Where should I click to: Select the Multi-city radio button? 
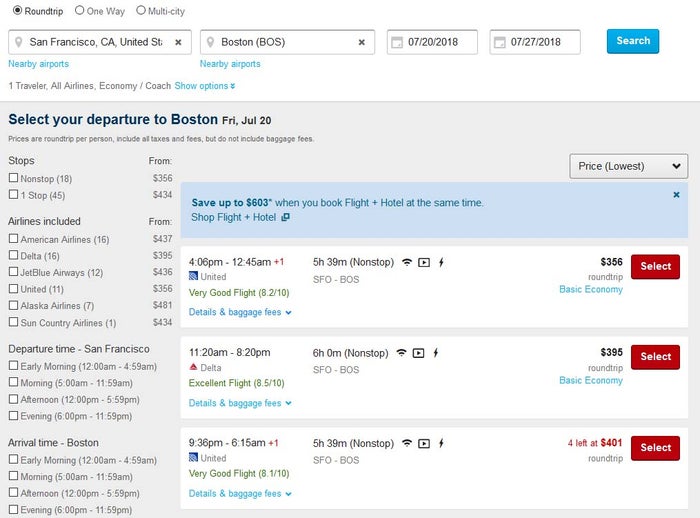(x=141, y=10)
